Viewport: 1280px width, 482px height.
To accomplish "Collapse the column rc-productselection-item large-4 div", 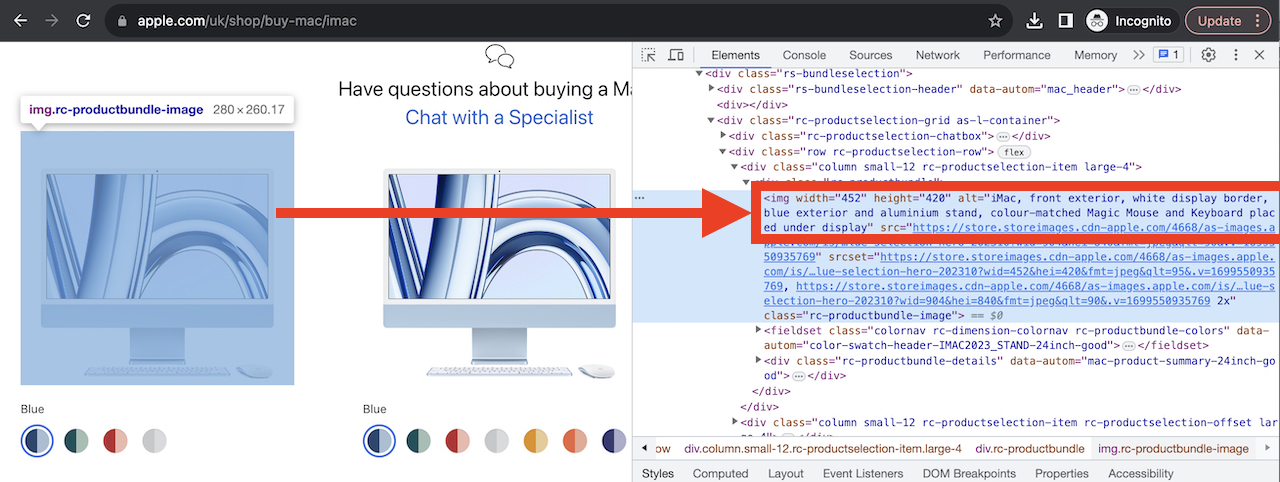I will coord(734,168).
